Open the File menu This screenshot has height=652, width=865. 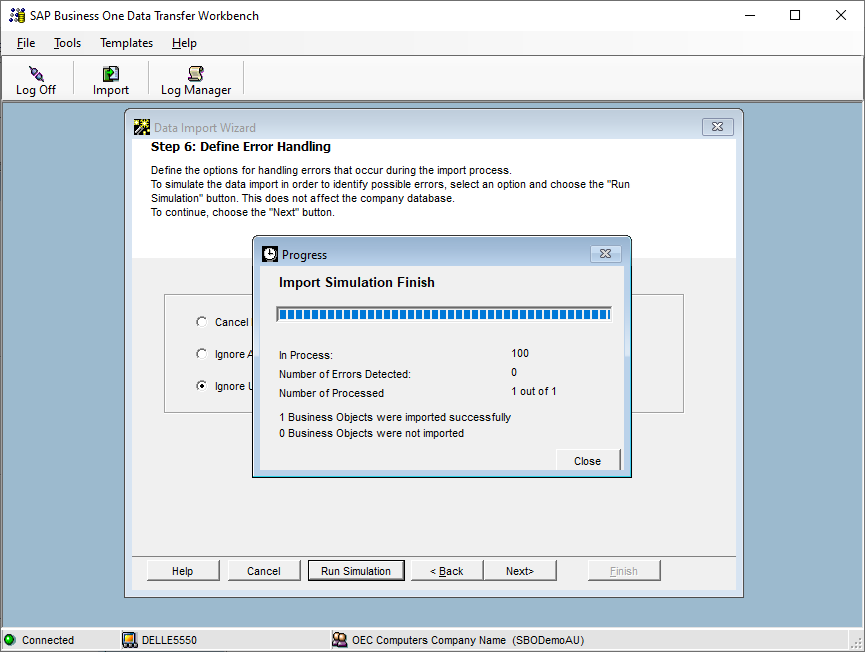(26, 43)
